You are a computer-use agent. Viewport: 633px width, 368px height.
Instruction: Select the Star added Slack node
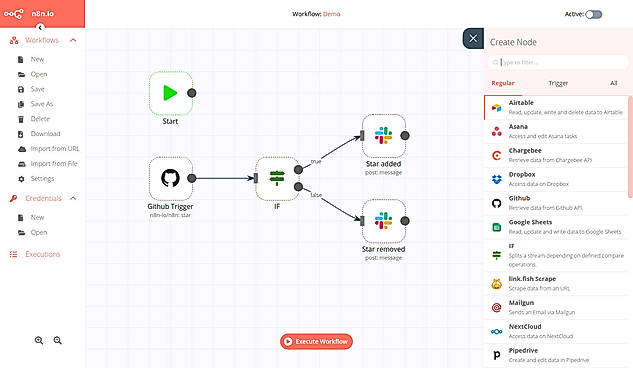click(x=384, y=136)
